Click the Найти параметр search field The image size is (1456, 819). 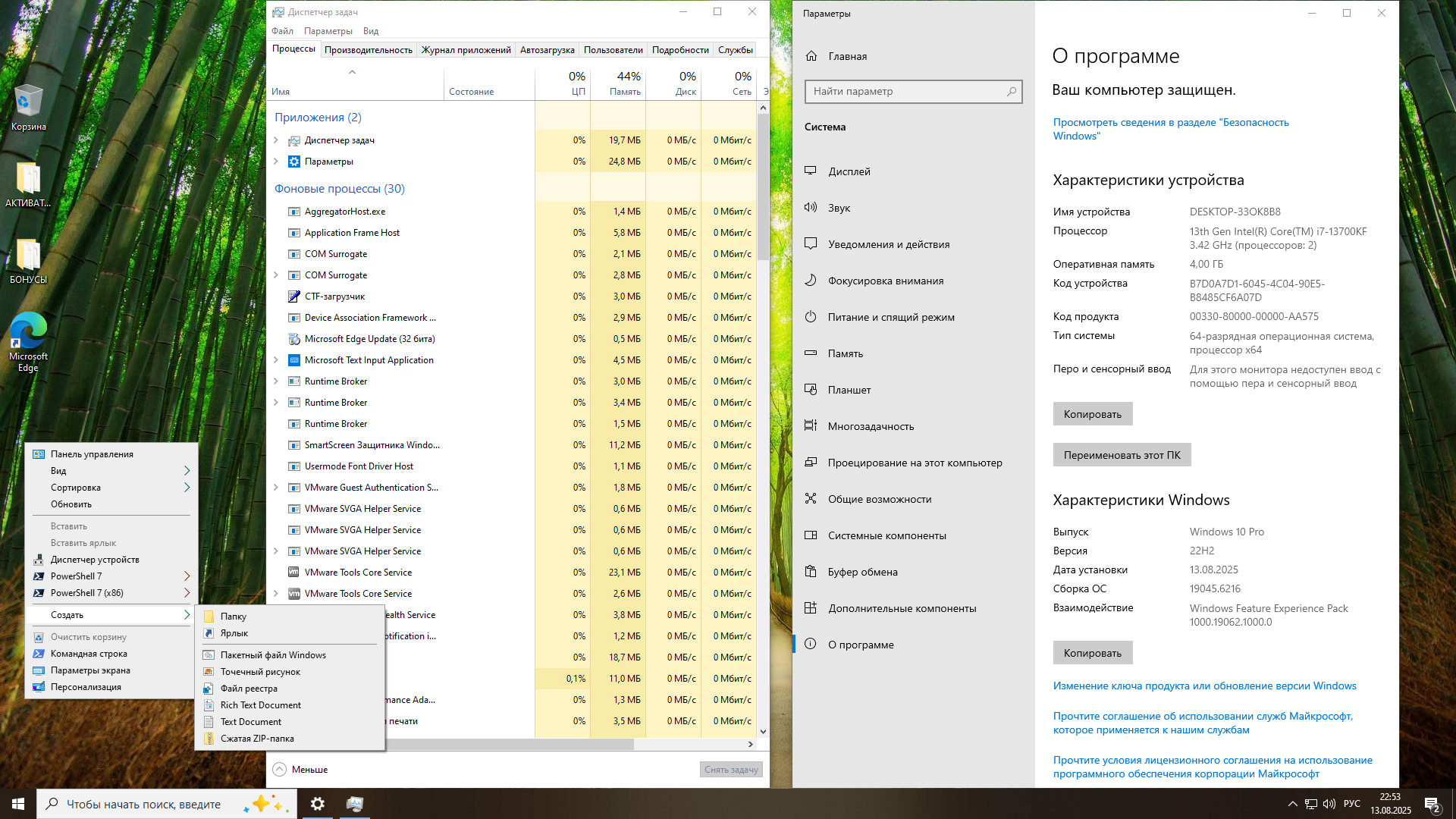pyautogui.click(x=913, y=92)
